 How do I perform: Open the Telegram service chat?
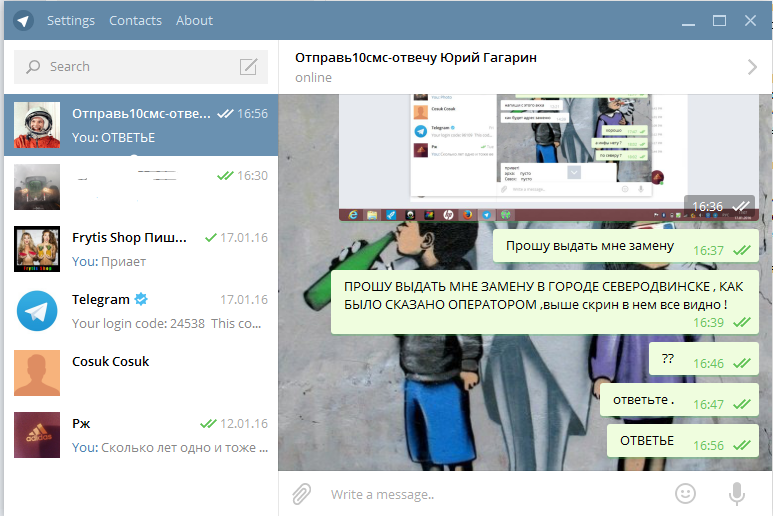(141, 311)
